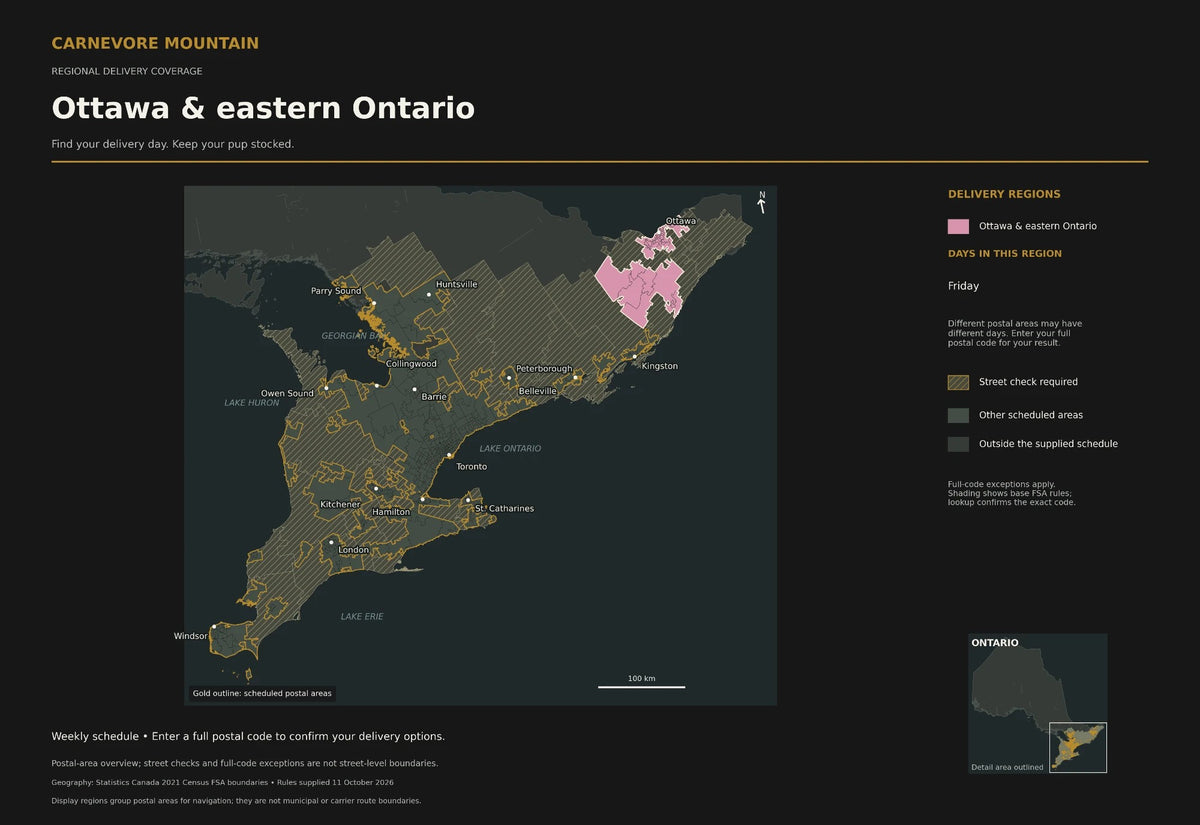Image resolution: width=1200 pixels, height=825 pixels.
Task: Click the Display regions group postal areas line
Action: (x=236, y=801)
